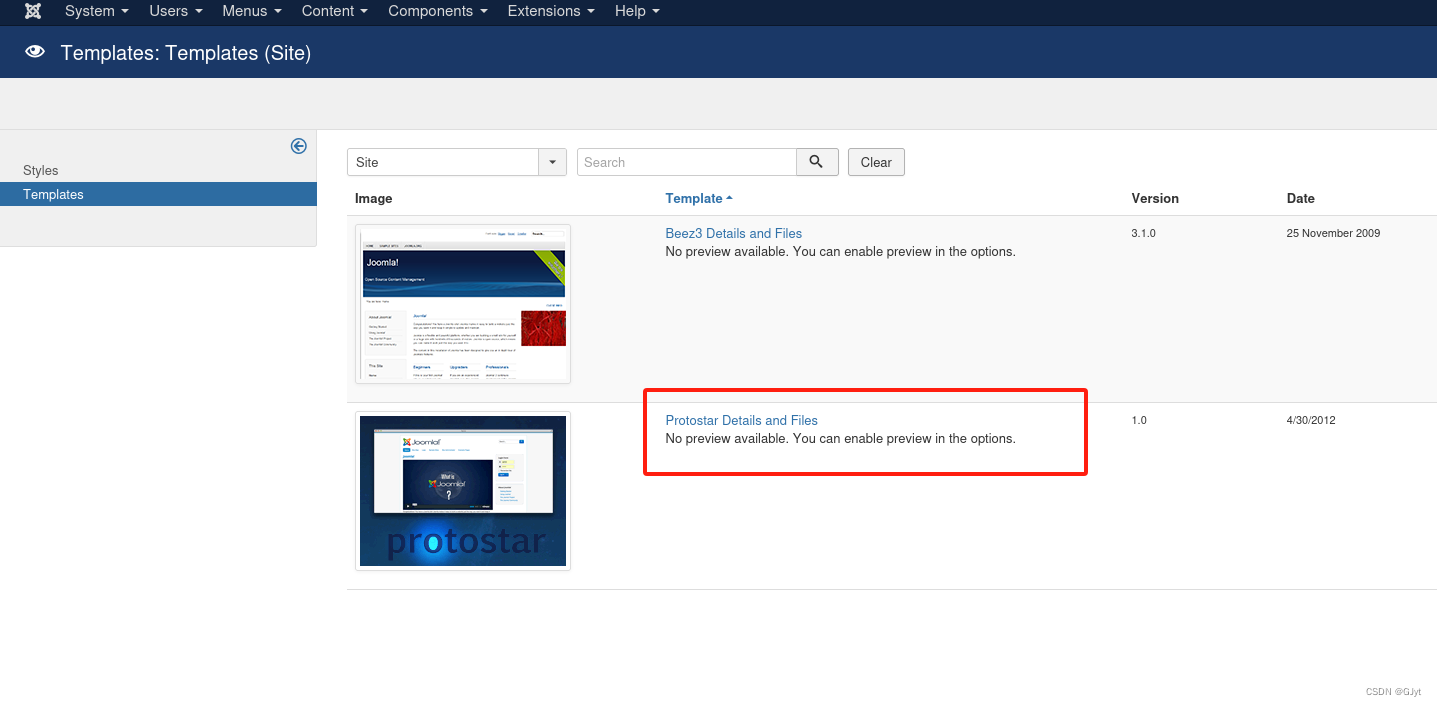This screenshot has width=1437, height=706.
Task: Open the Content menu
Action: (335, 11)
